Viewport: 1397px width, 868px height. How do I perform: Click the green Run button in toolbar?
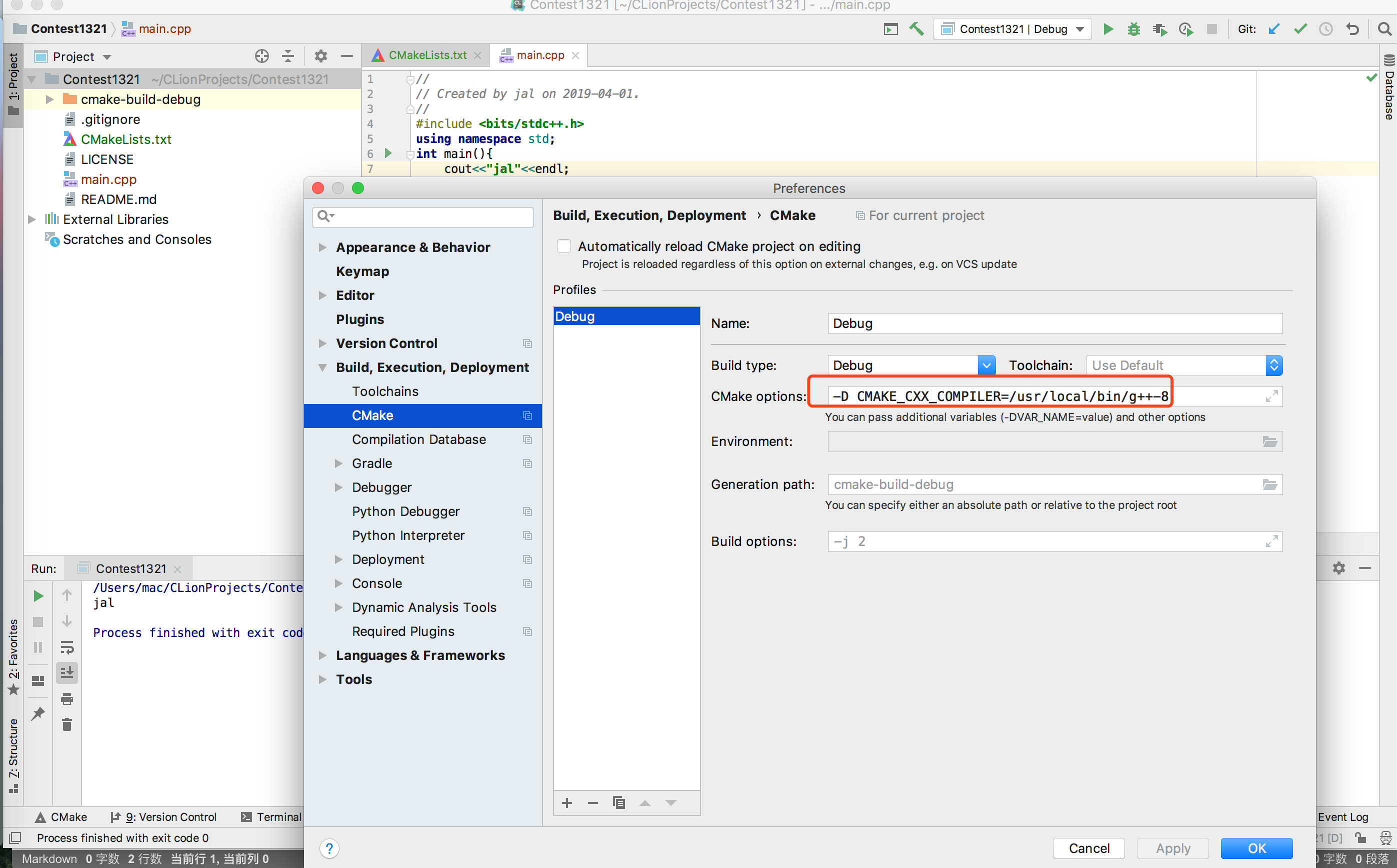[1108, 28]
